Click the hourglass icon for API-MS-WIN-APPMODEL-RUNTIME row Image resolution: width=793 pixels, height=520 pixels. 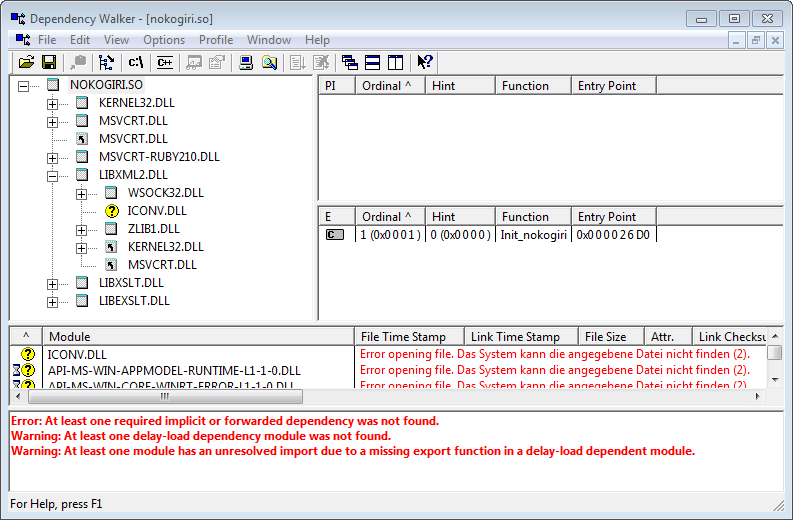(x=17, y=370)
